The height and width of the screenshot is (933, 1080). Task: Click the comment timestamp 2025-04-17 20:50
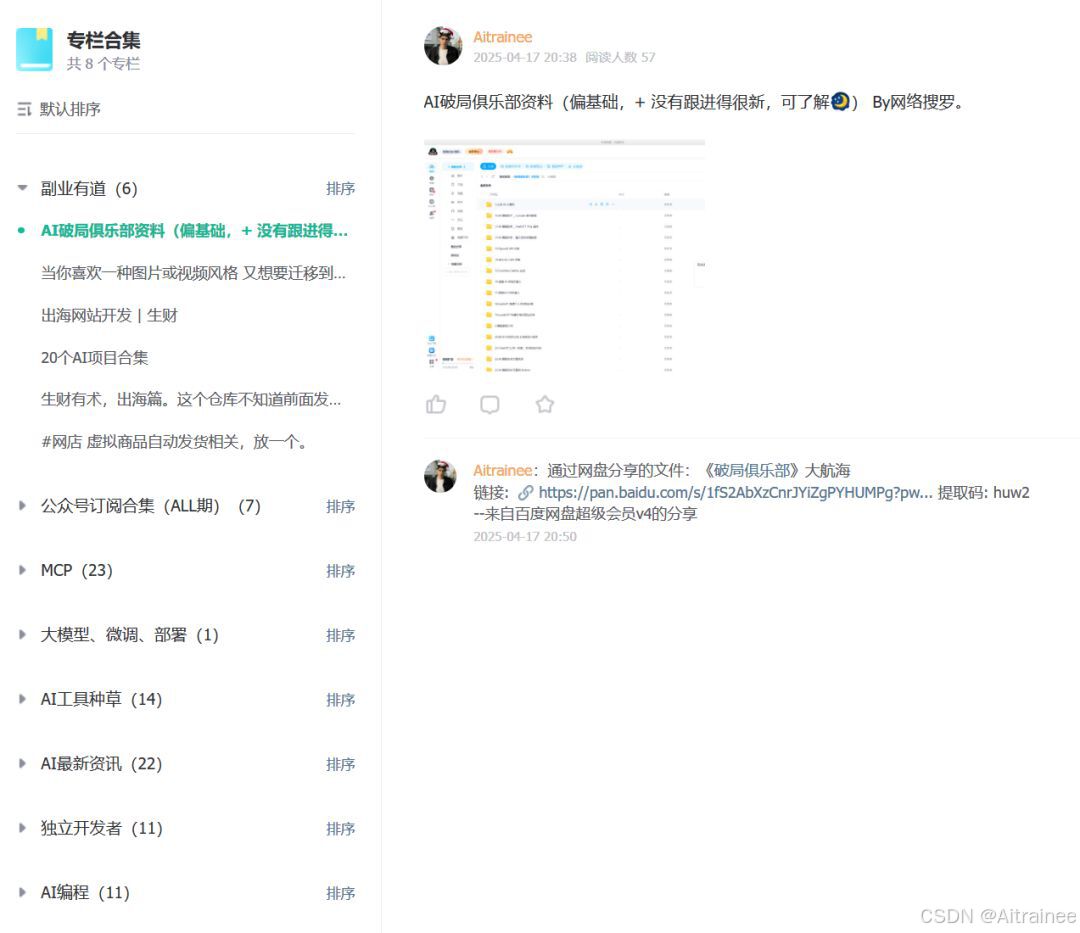pos(525,536)
